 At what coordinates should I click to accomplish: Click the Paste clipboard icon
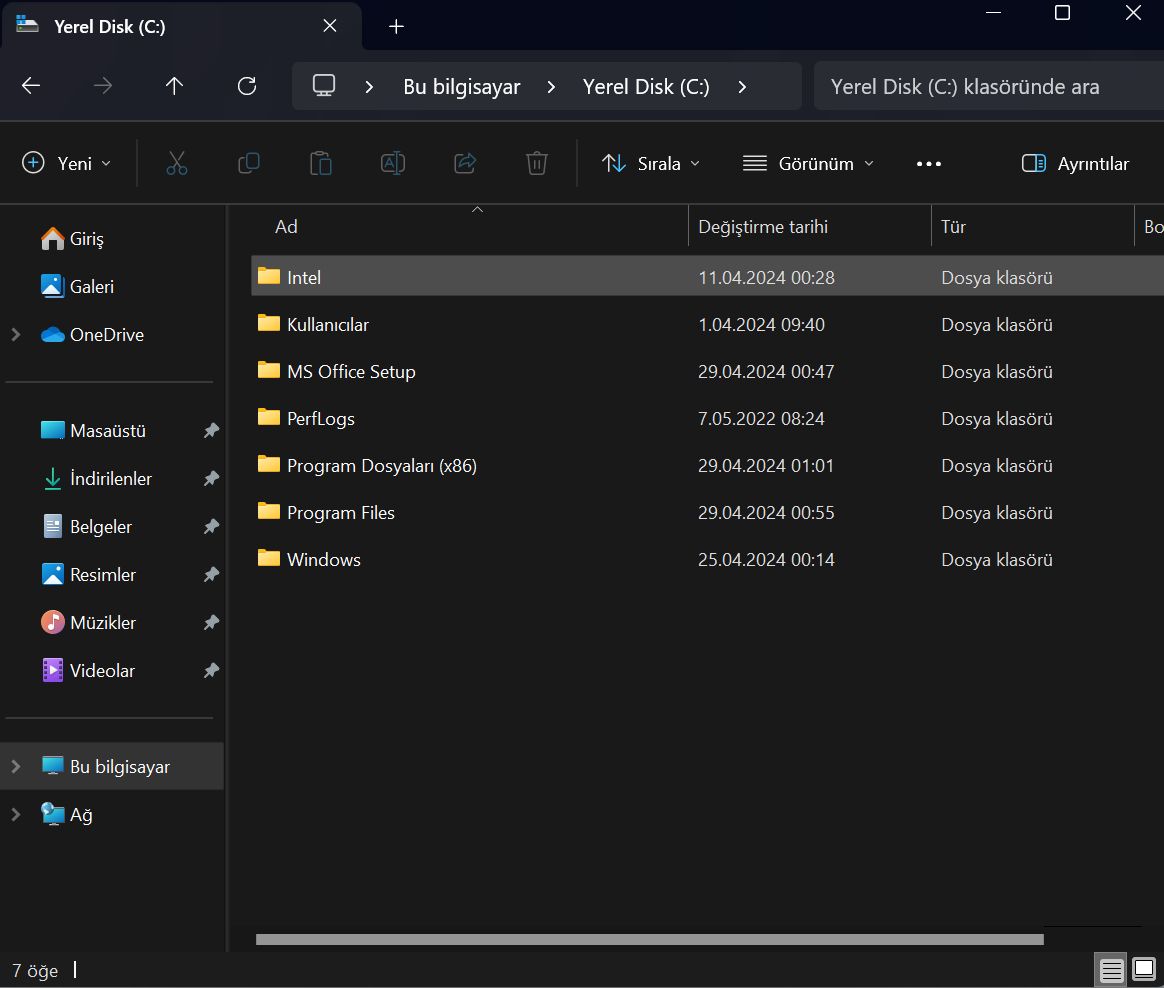pyautogui.click(x=321, y=163)
